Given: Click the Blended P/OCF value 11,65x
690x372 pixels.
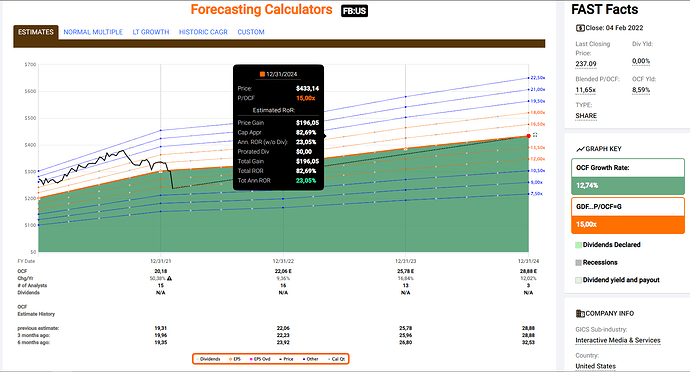Looking at the screenshot, I should (x=585, y=90).
